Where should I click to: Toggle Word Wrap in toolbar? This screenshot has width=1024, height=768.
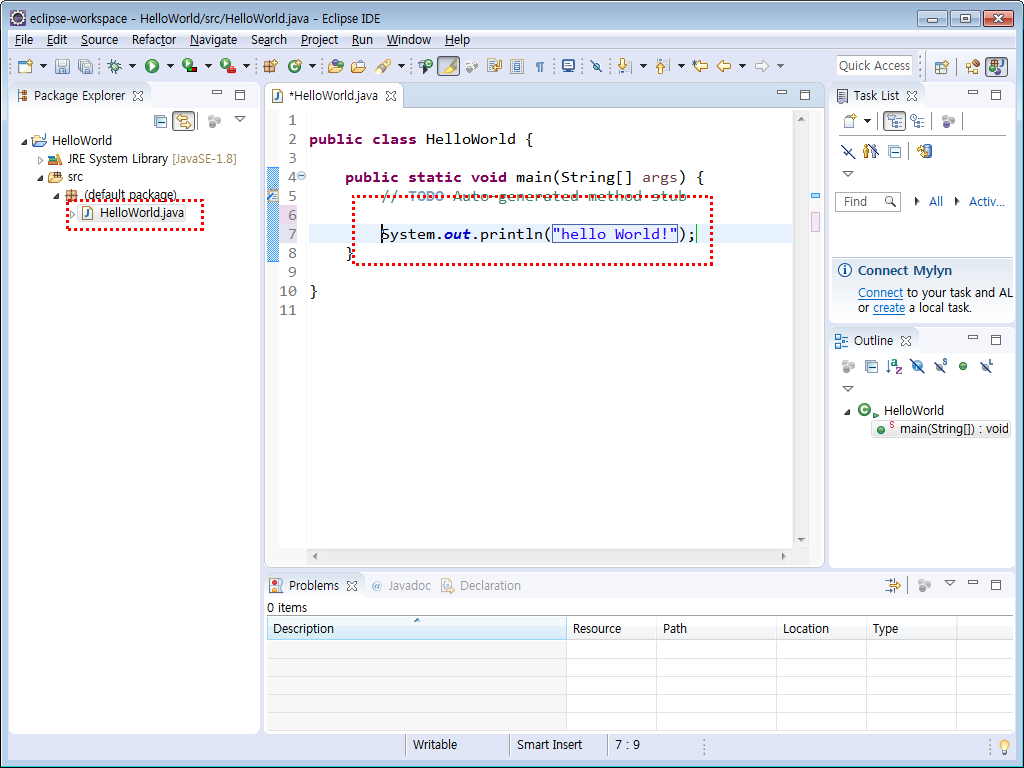point(494,66)
